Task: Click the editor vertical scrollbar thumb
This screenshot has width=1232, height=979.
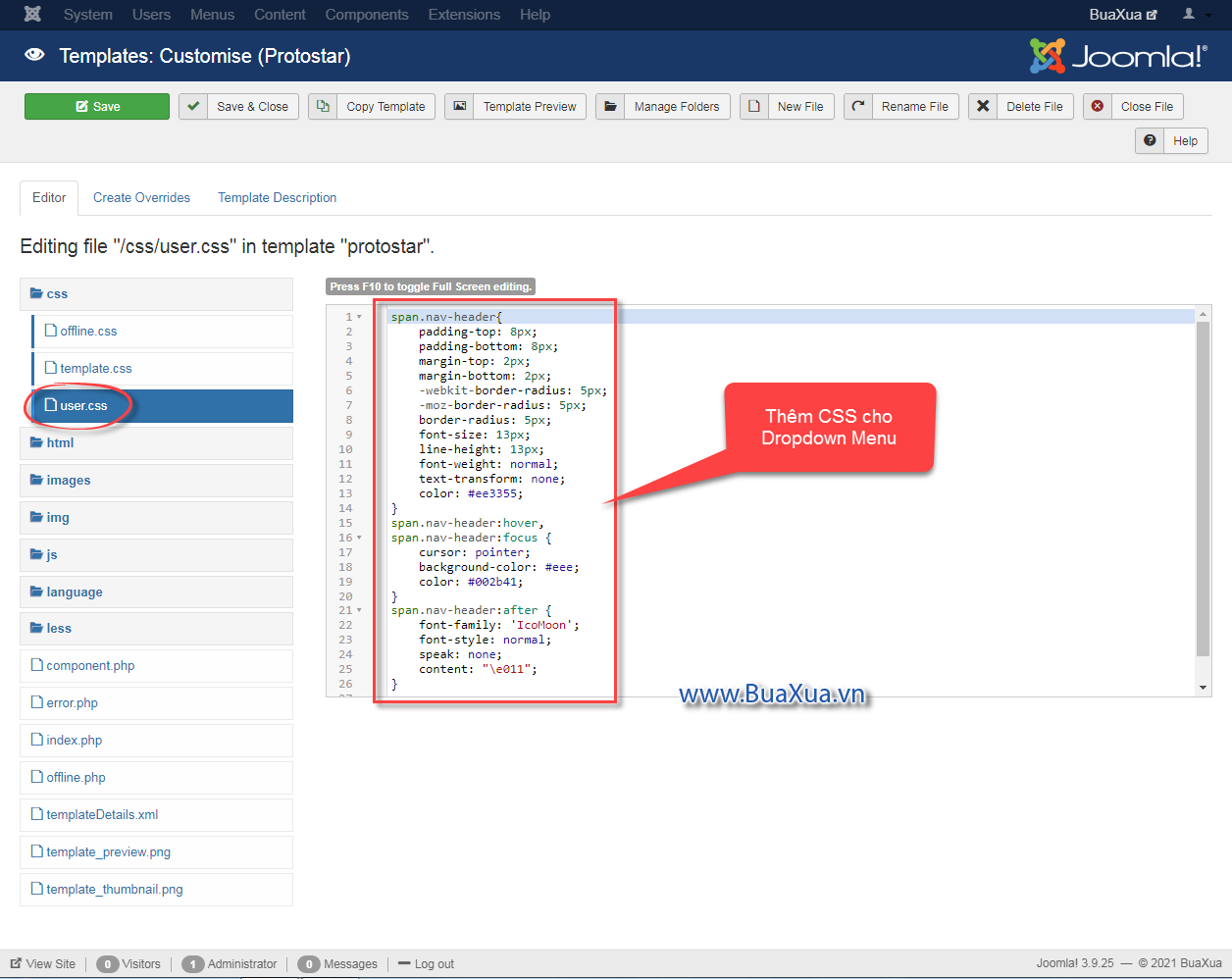Action: (1204, 488)
